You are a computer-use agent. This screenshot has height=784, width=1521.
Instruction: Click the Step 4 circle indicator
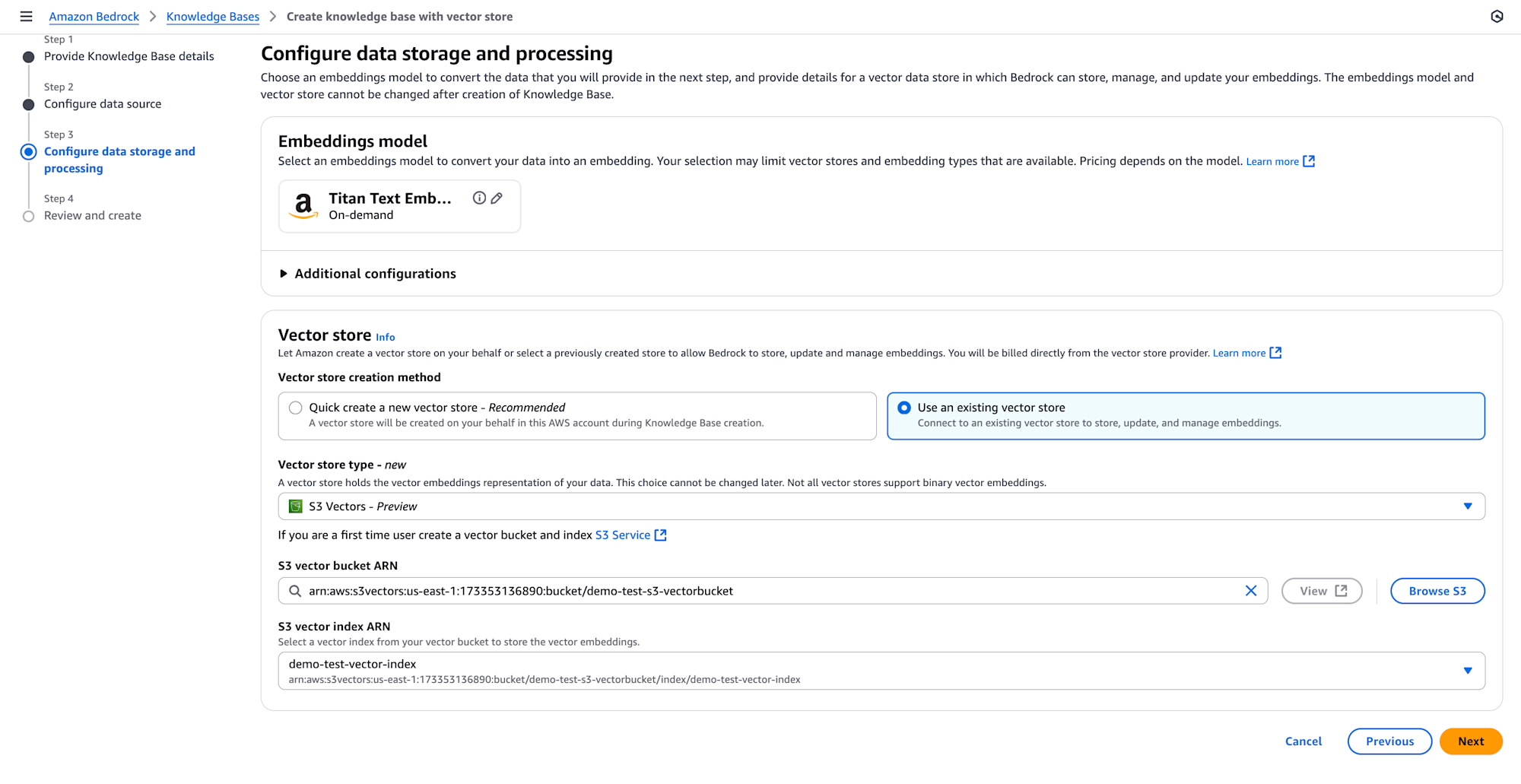(x=29, y=217)
